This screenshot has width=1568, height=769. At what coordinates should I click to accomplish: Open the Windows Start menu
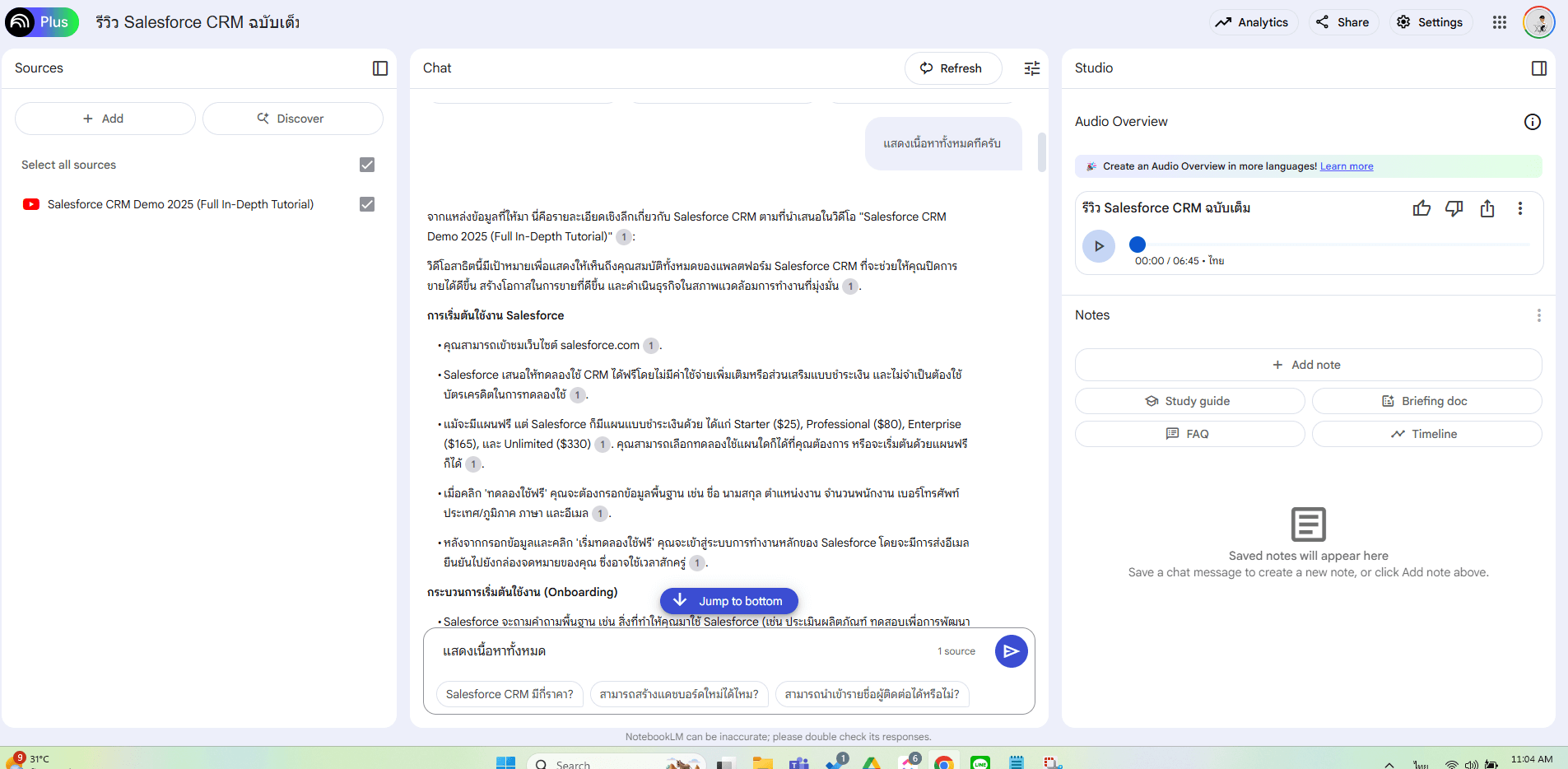(505, 763)
